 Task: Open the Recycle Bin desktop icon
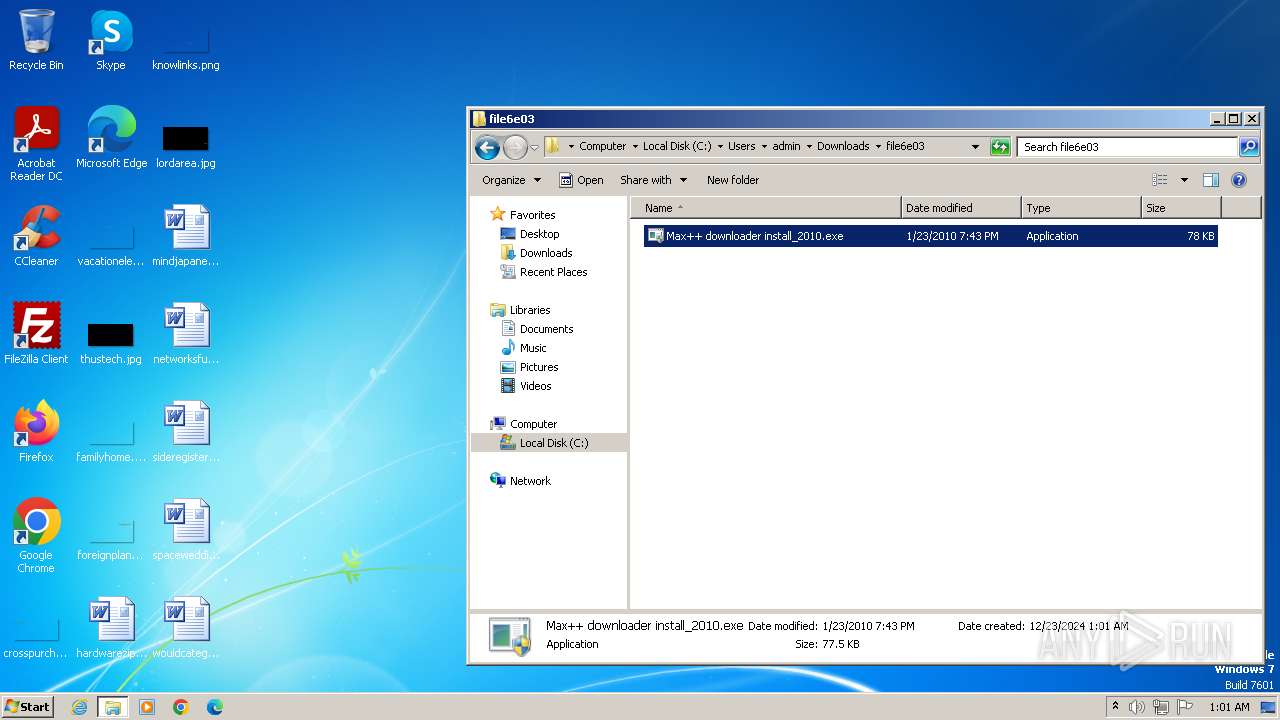(36, 40)
